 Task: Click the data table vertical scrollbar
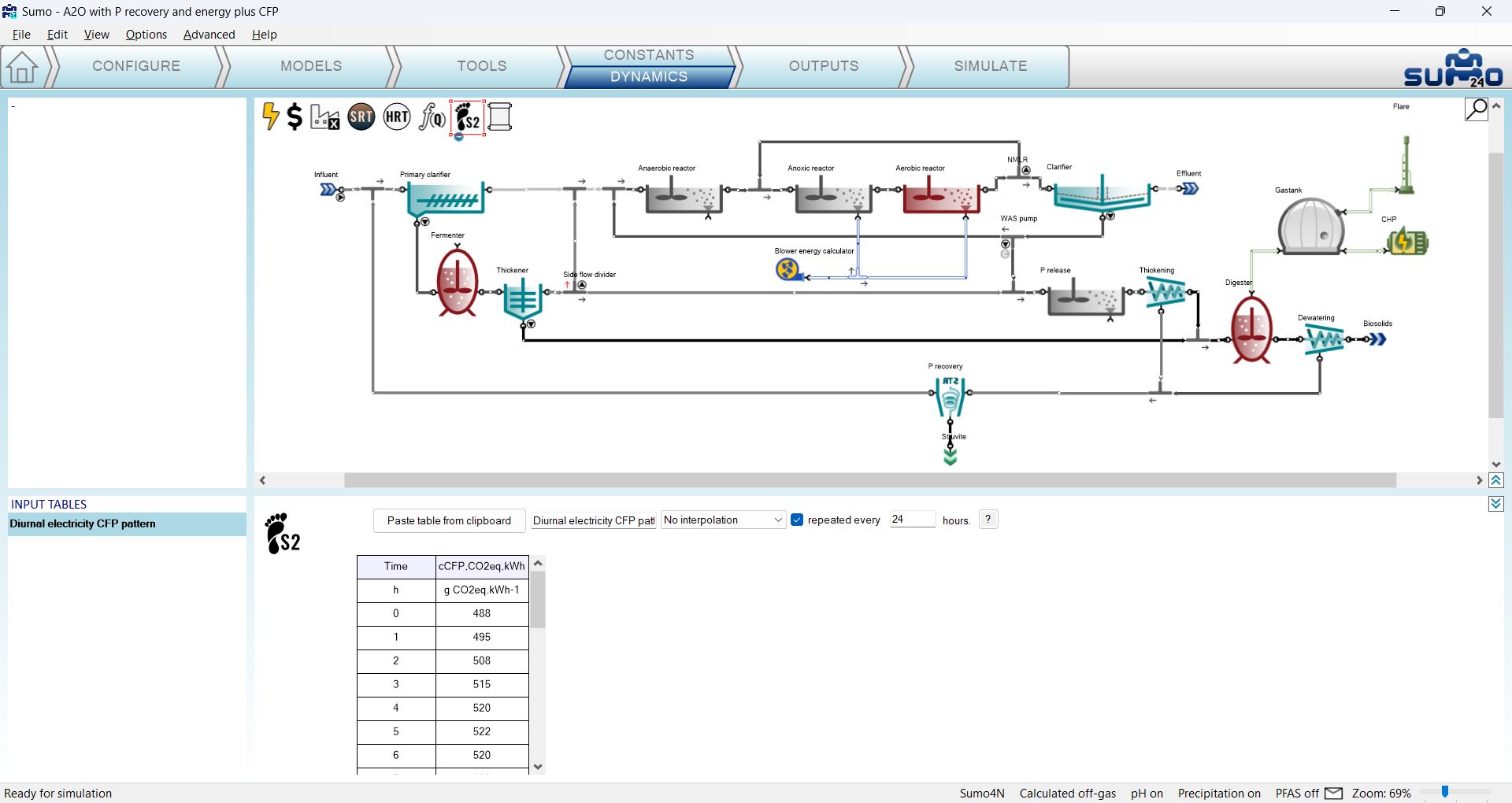pos(538,600)
